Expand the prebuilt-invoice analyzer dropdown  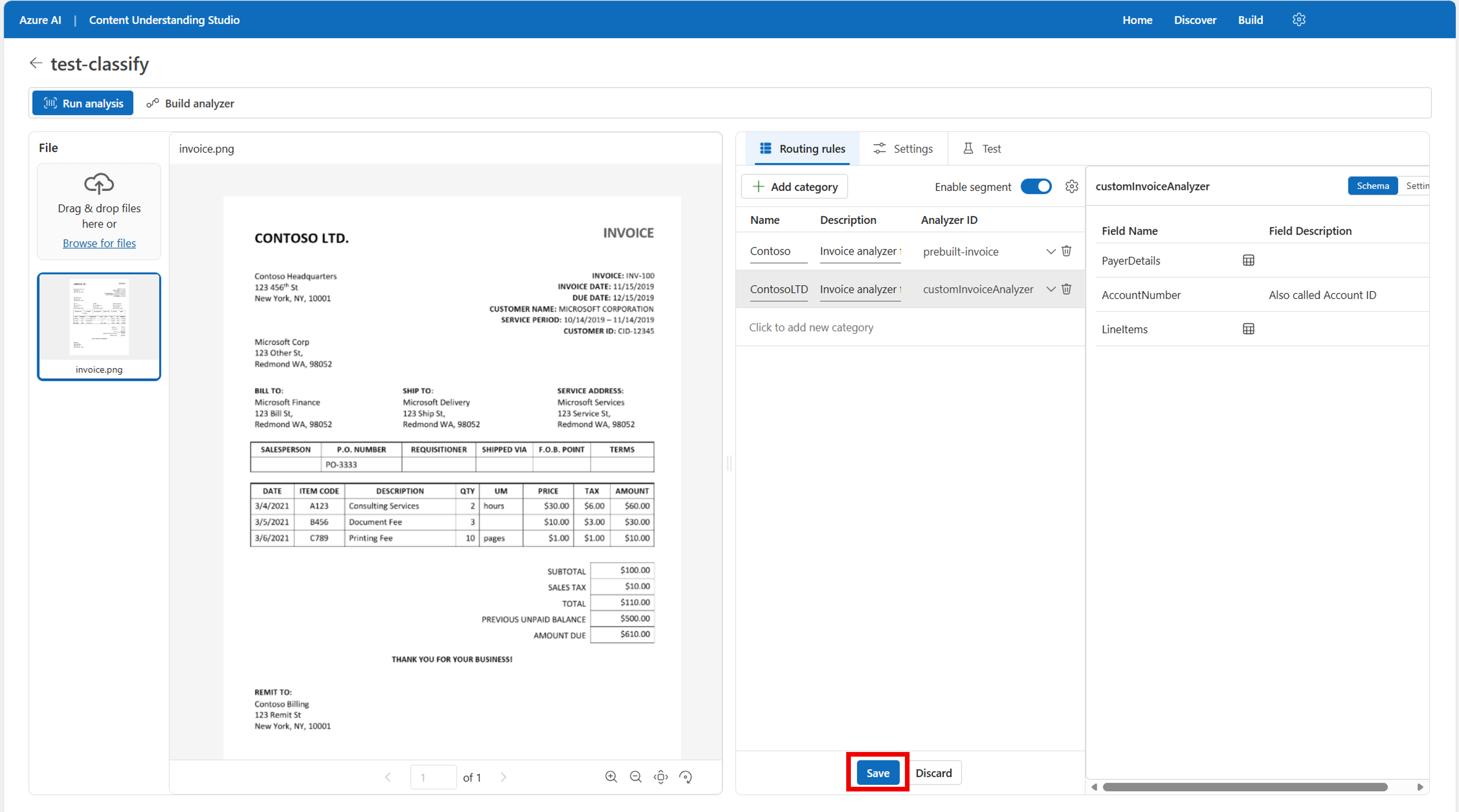[x=1050, y=251]
